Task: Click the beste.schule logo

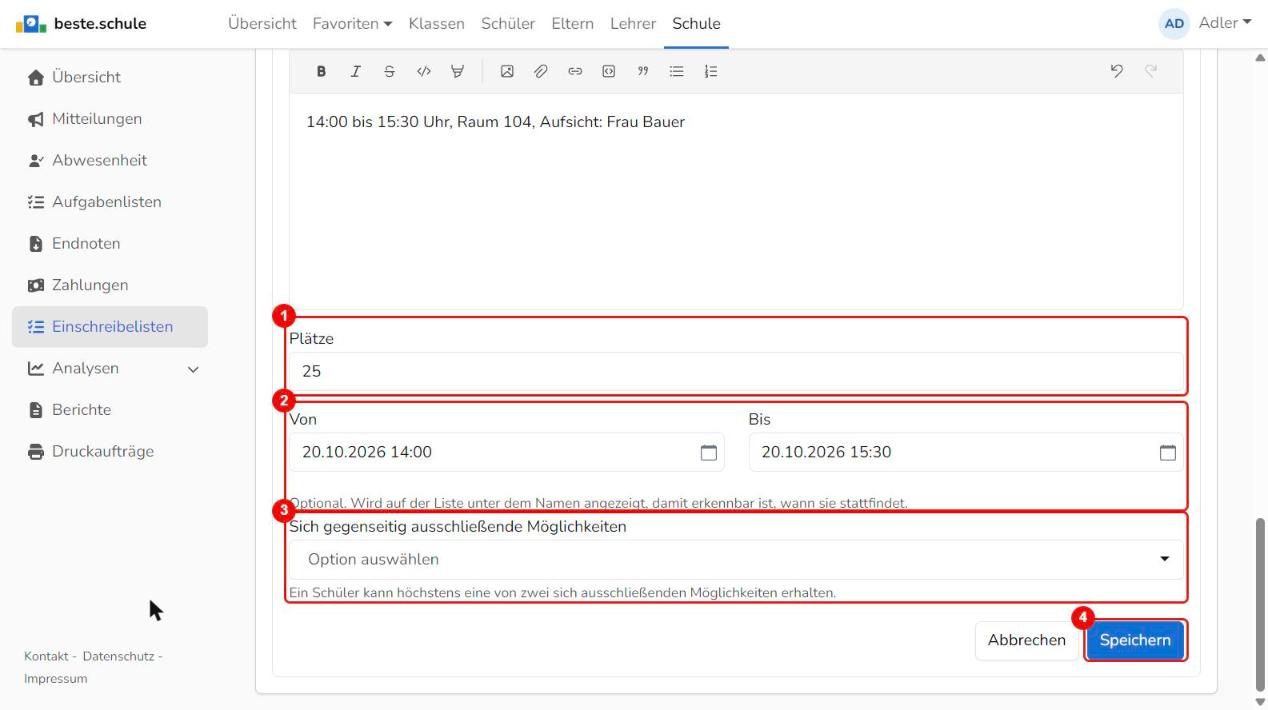Action: (83, 23)
